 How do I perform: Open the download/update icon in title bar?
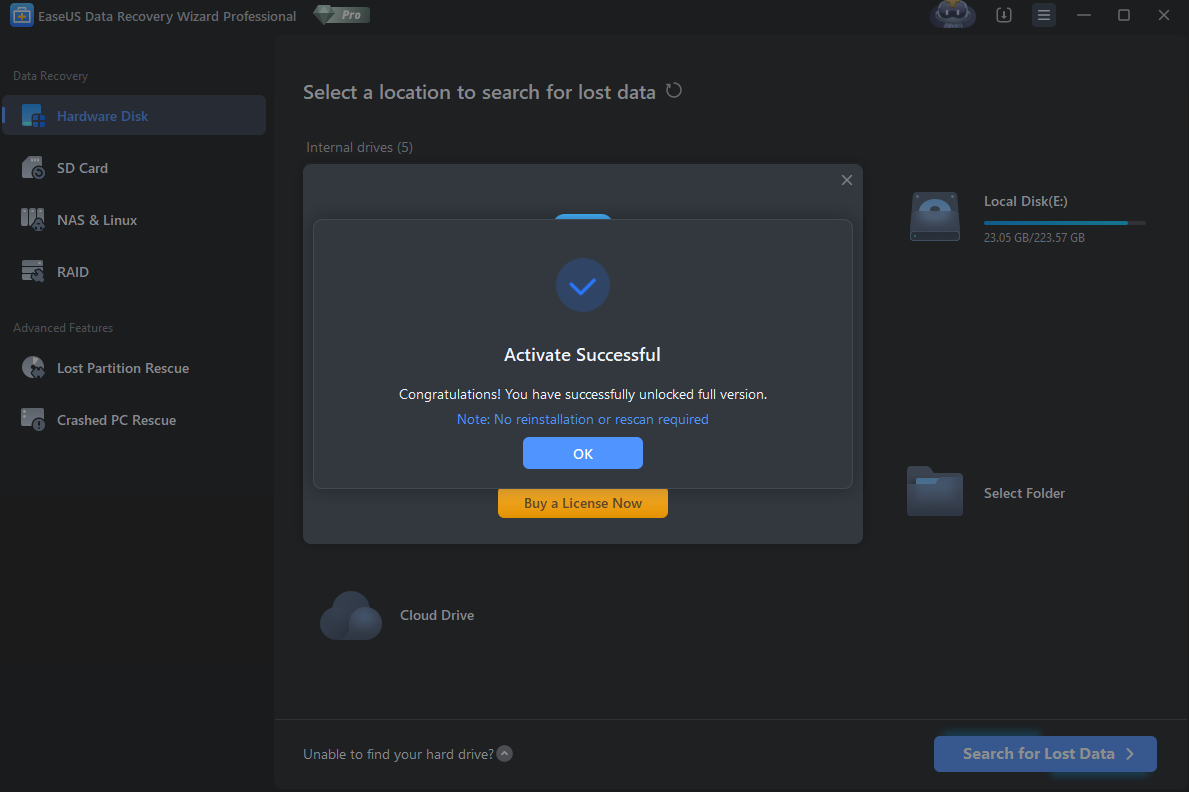point(1003,15)
